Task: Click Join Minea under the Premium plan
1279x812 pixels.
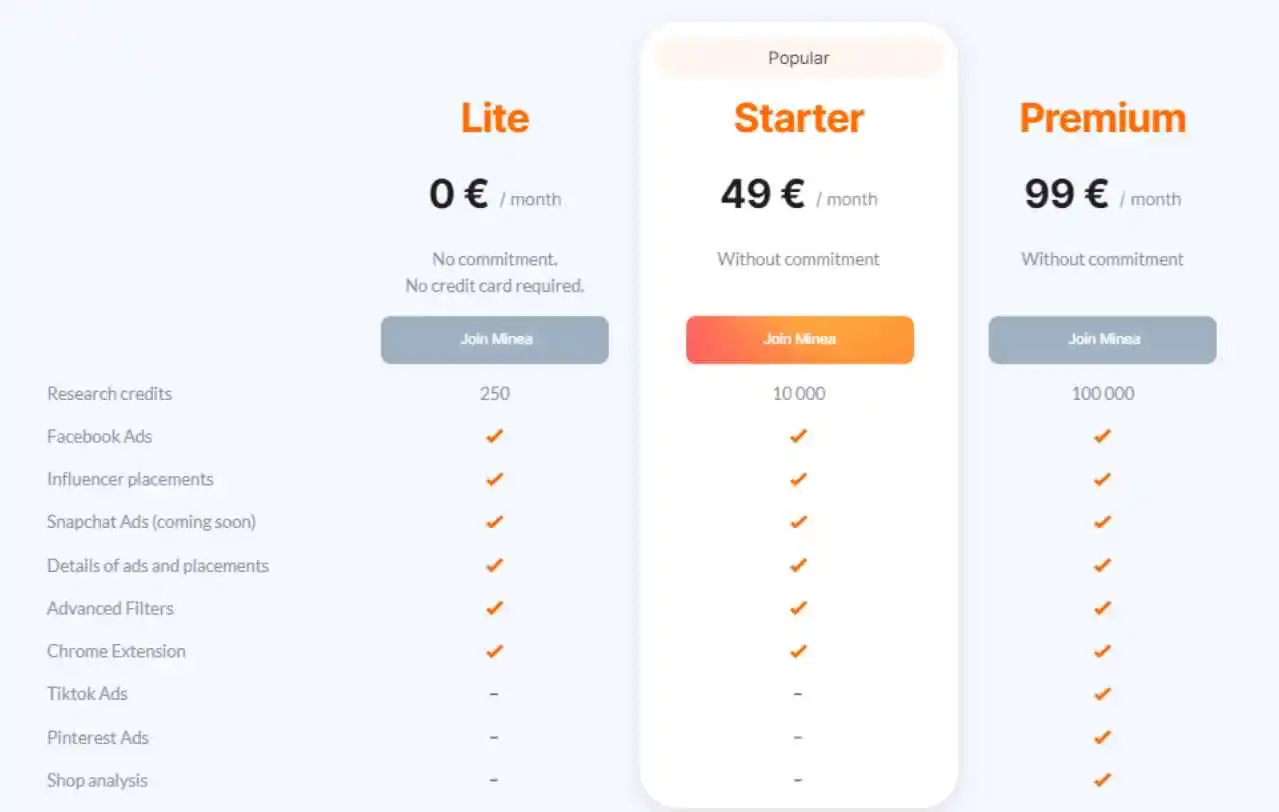Action: click(1101, 339)
